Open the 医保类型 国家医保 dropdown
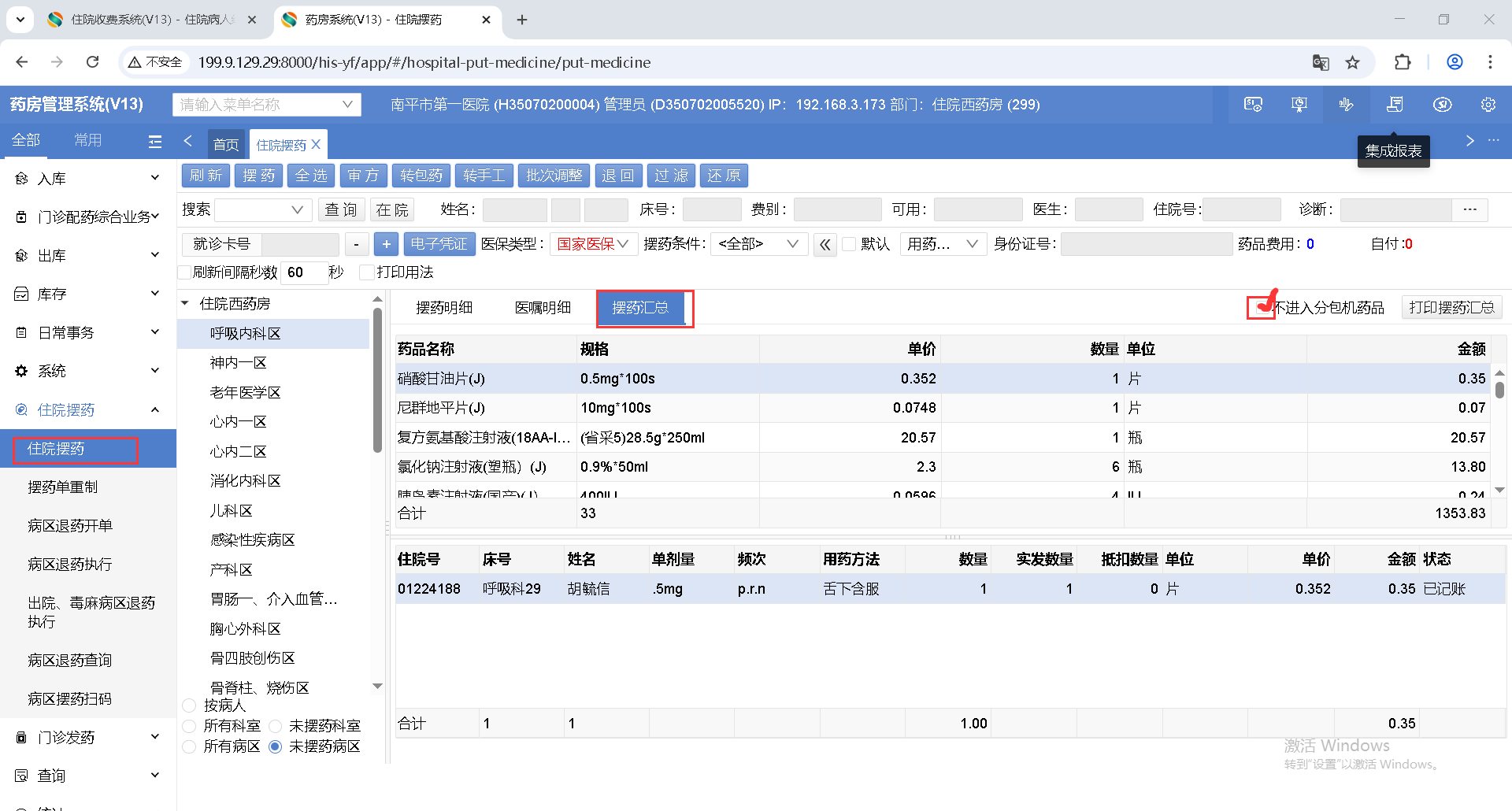This screenshot has height=811, width=1512. 592,245
